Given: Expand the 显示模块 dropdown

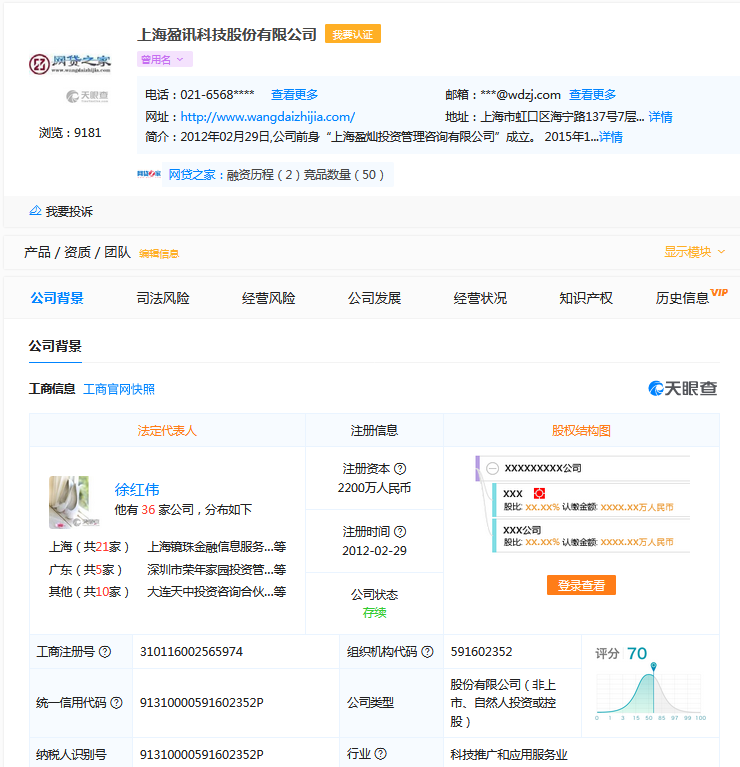Looking at the screenshot, I should pos(694,252).
